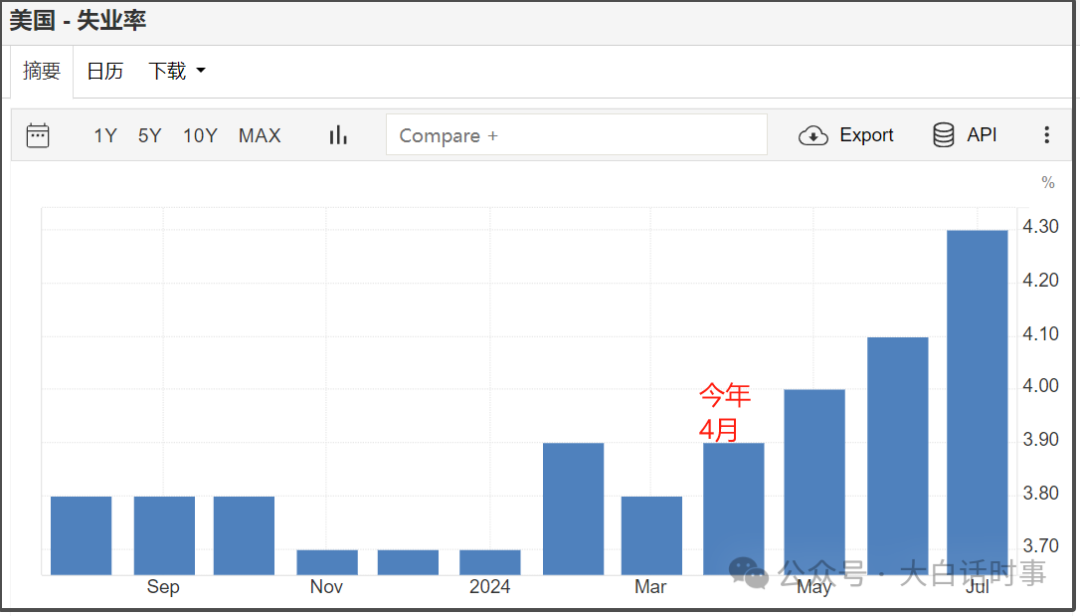Viewport: 1080px width, 616px height.
Task: Select the 5Y time range
Action: pyautogui.click(x=149, y=136)
